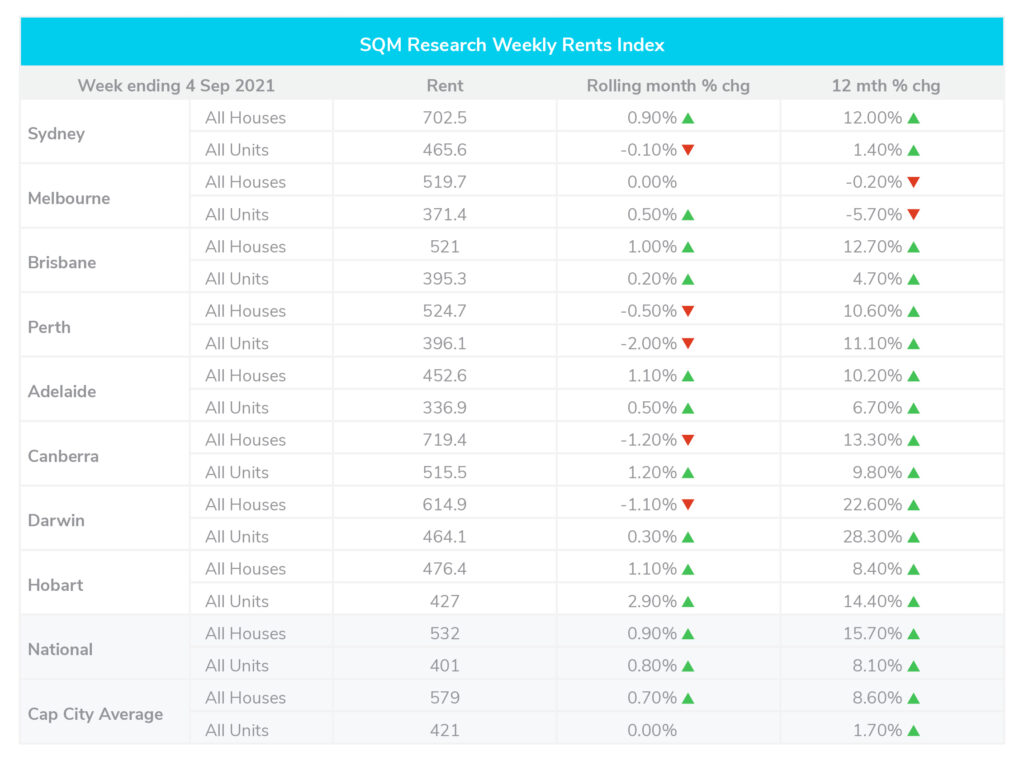Click Sydney units rent value 465.6

(444, 150)
